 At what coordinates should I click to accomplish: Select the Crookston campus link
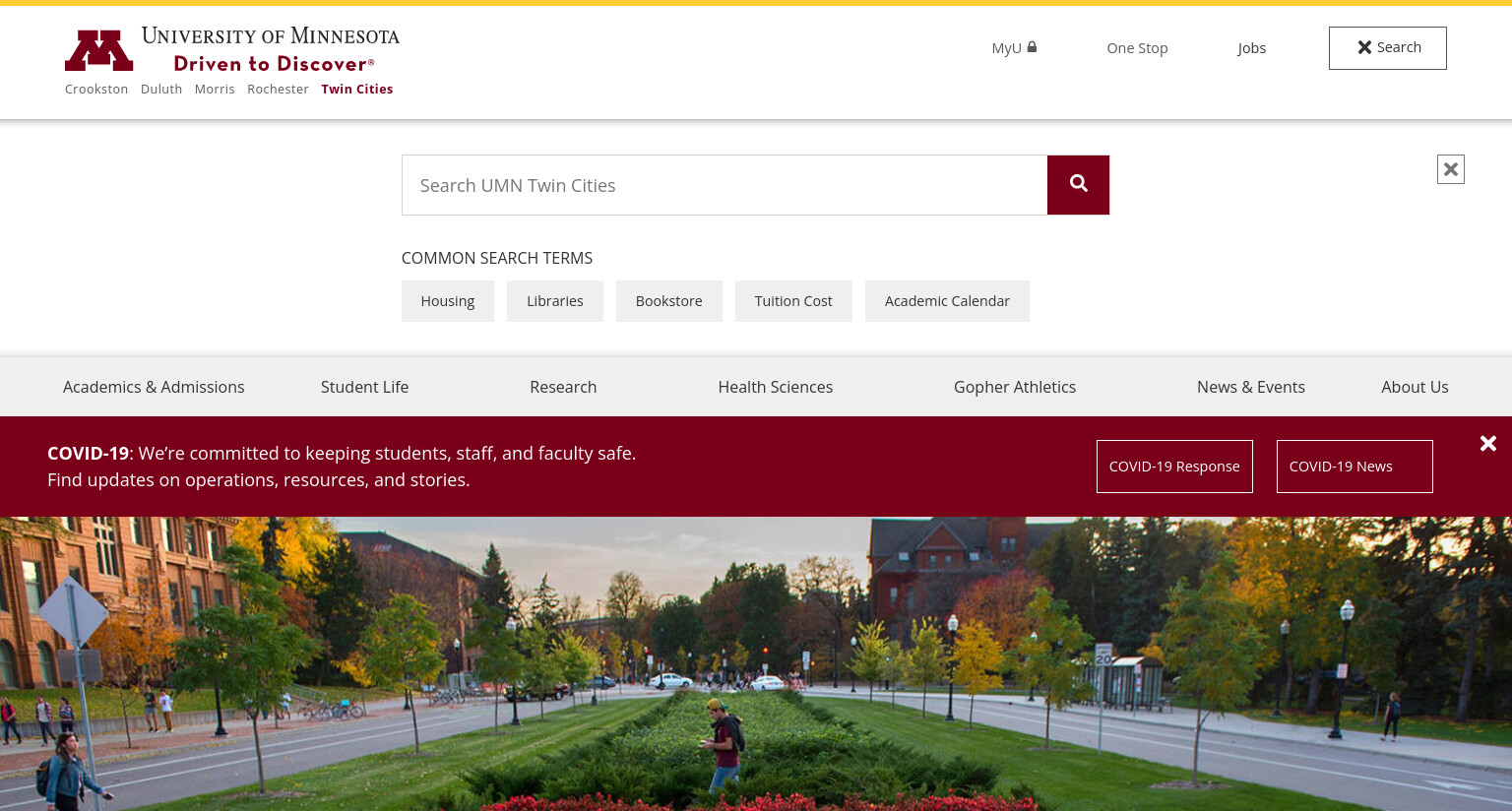pyautogui.click(x=96, y=89)
